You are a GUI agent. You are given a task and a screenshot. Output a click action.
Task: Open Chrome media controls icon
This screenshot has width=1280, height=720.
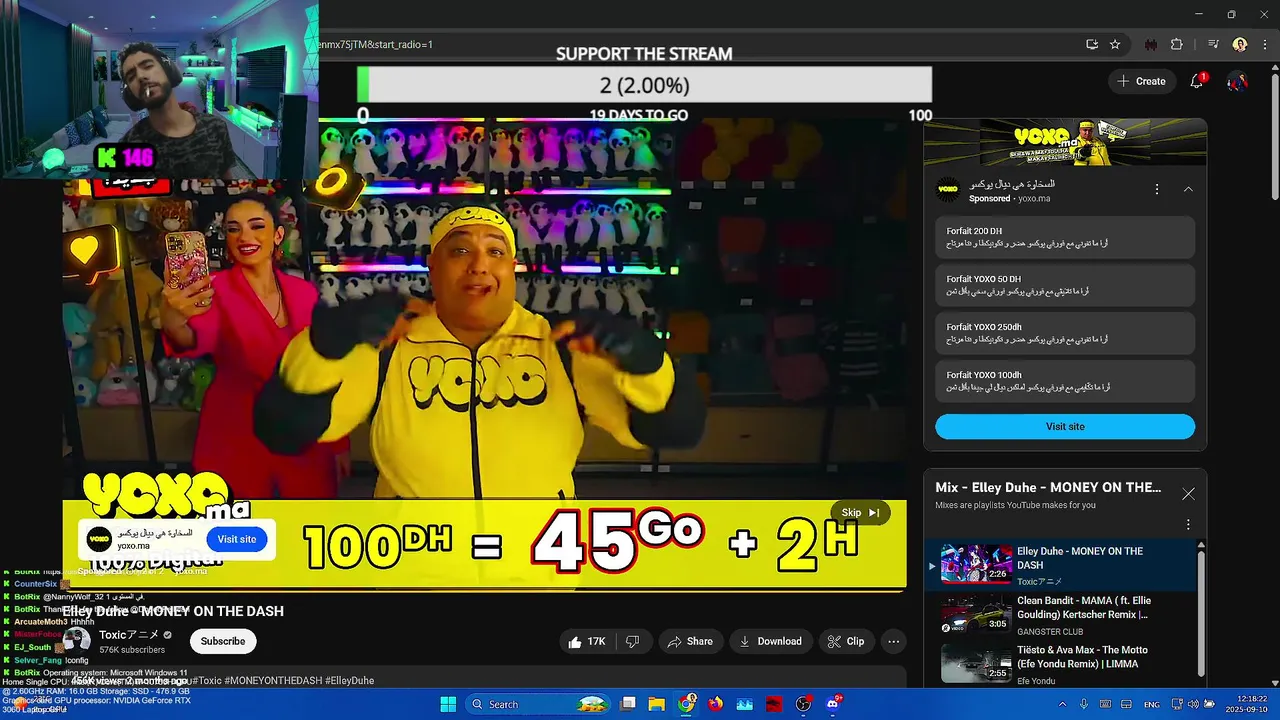click(1213, 44)
